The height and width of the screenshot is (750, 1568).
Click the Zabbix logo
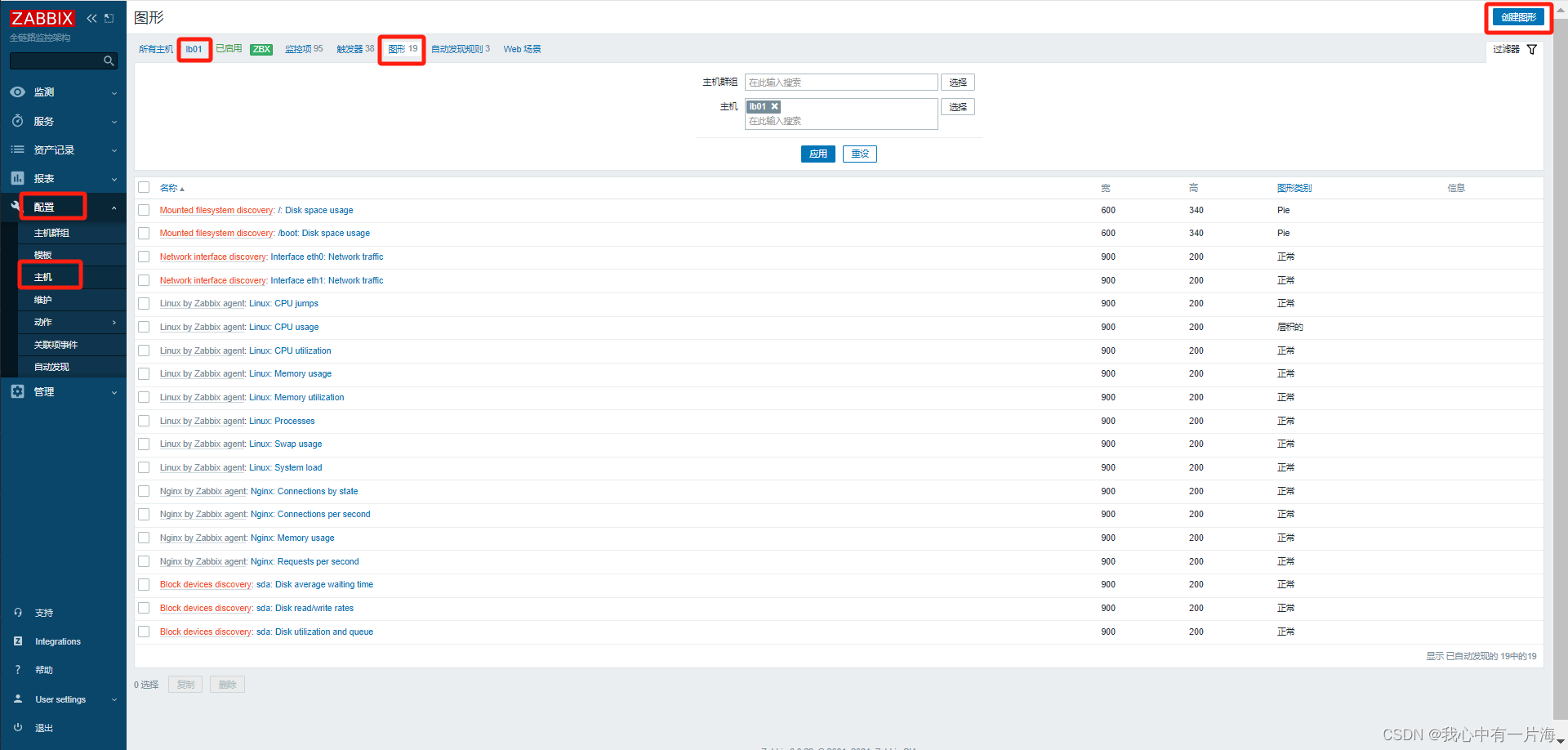42,18
